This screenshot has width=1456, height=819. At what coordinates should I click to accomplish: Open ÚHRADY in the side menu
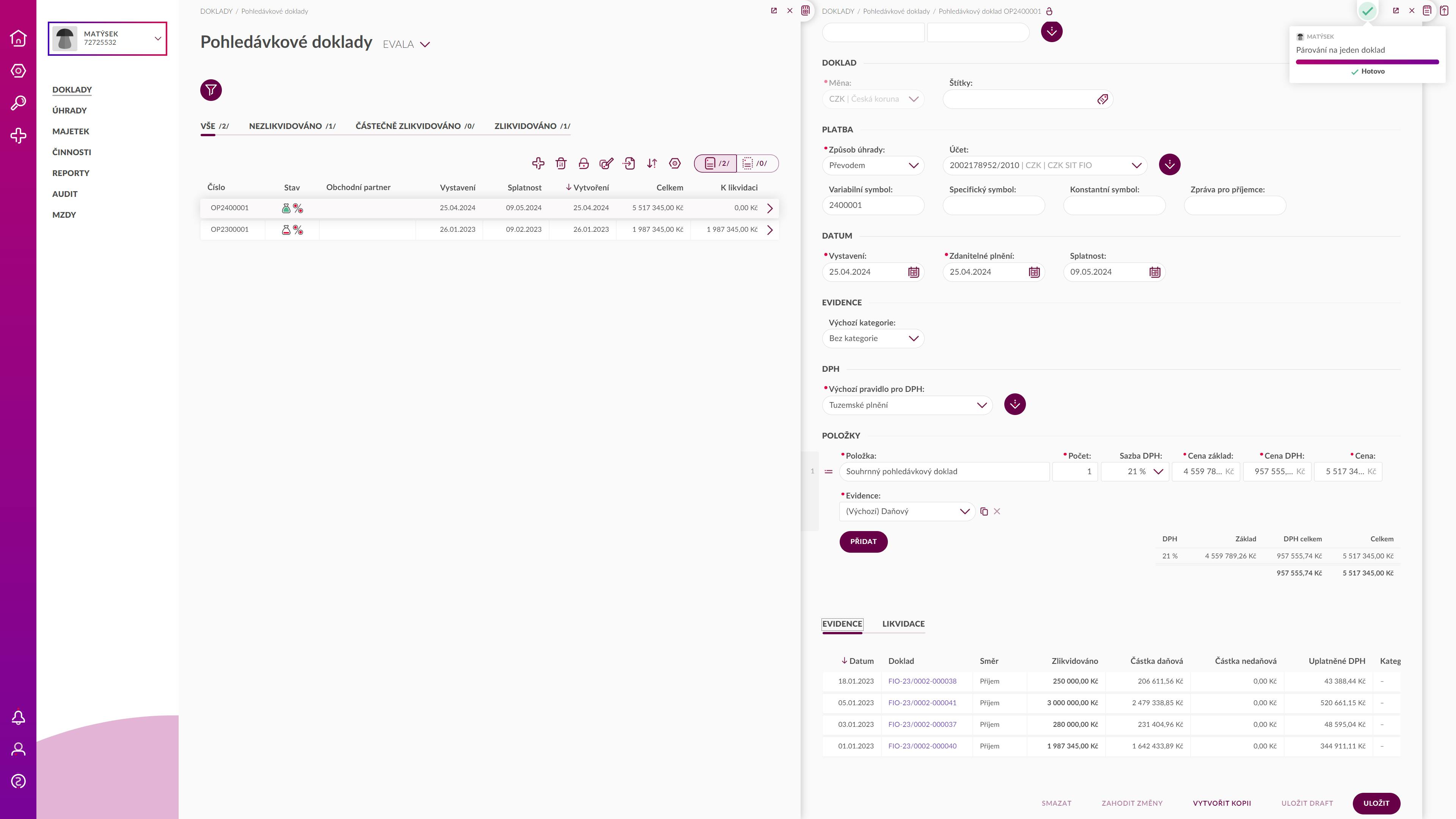[x=69, y=110]
